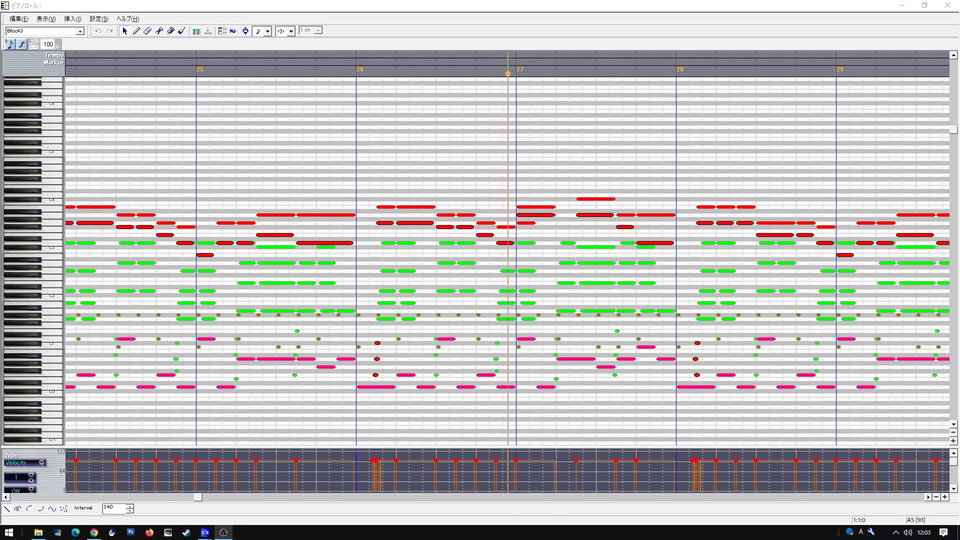Select the straight line drawing tool
This screenshot has width=960, height=540.
[x=7, y=509]
